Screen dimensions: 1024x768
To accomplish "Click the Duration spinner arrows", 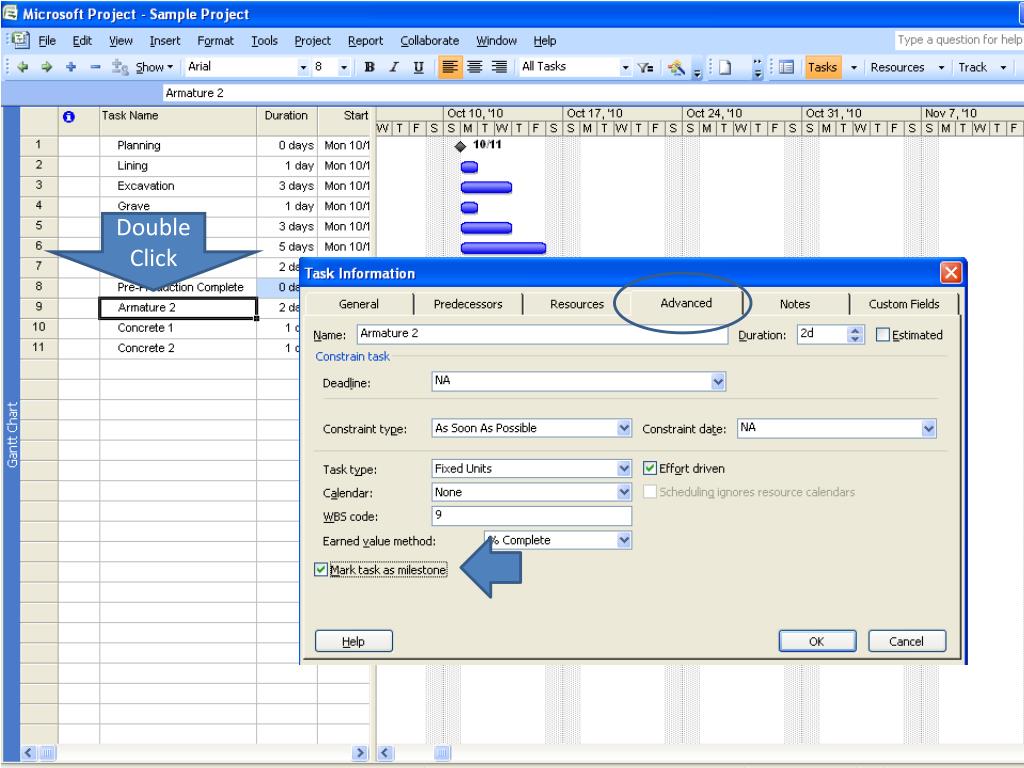I will 855,335.
